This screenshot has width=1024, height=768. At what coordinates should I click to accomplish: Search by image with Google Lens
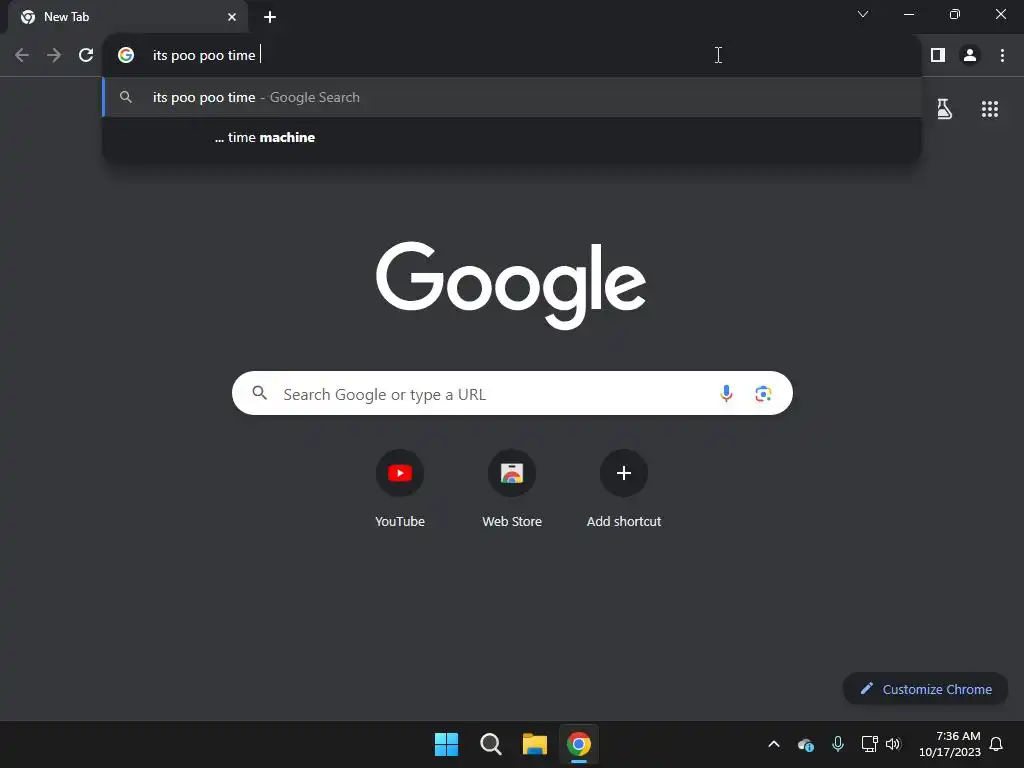(x=763, y=394)
